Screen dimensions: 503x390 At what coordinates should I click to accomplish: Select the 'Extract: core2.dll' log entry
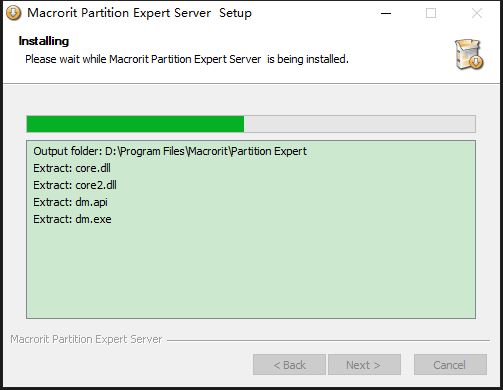[x=75, y=185]
